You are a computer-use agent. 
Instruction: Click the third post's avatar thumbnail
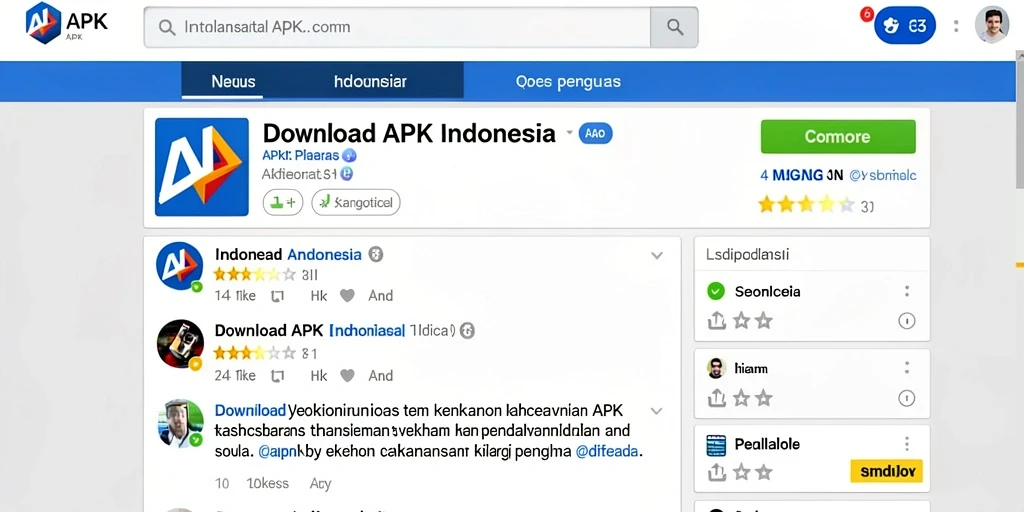[180, 423]
